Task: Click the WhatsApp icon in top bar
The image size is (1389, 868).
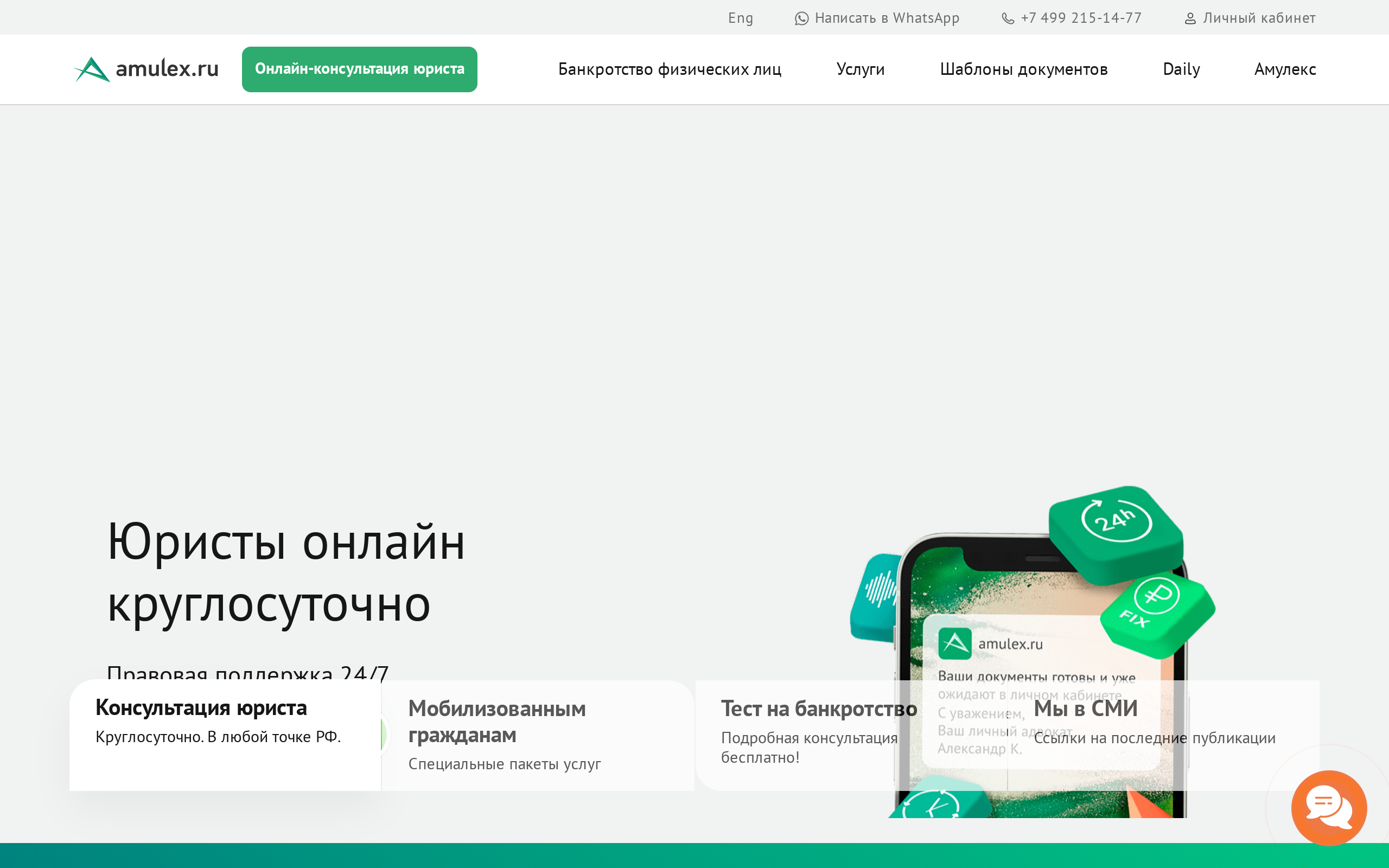Action: (801, 18)
